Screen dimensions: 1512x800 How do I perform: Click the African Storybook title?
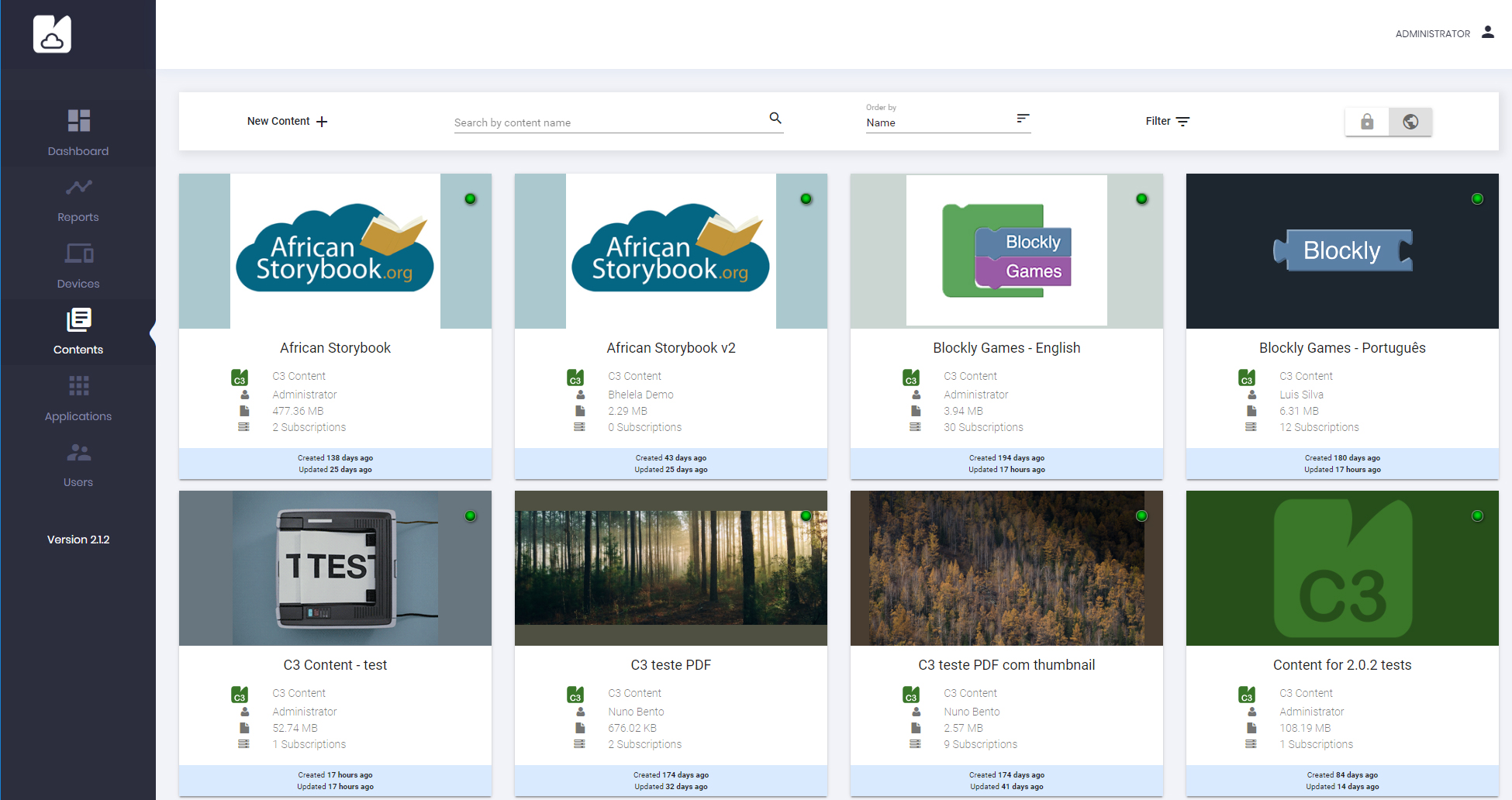coord(335,348)
